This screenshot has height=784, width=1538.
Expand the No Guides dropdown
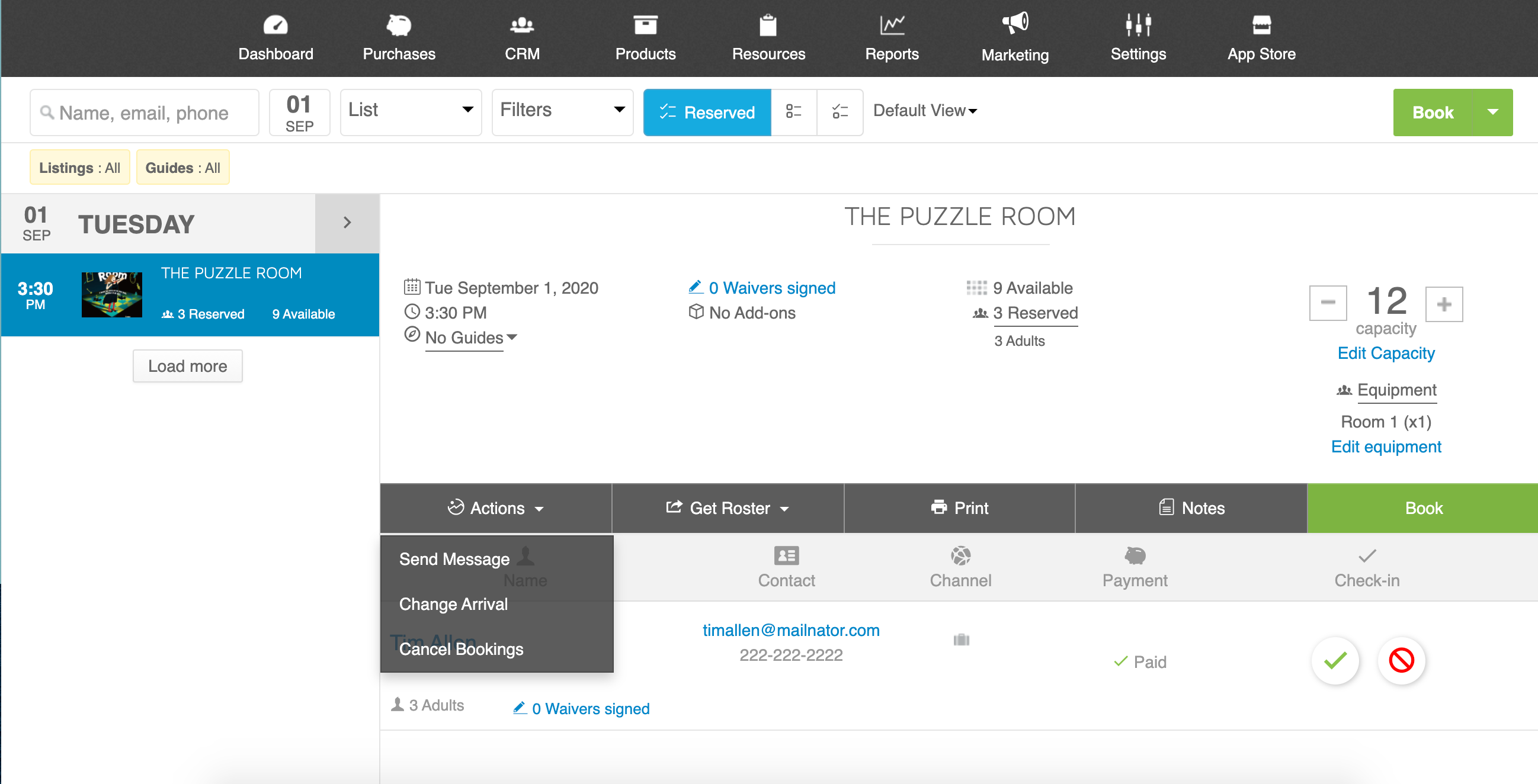tap(471, 338)
